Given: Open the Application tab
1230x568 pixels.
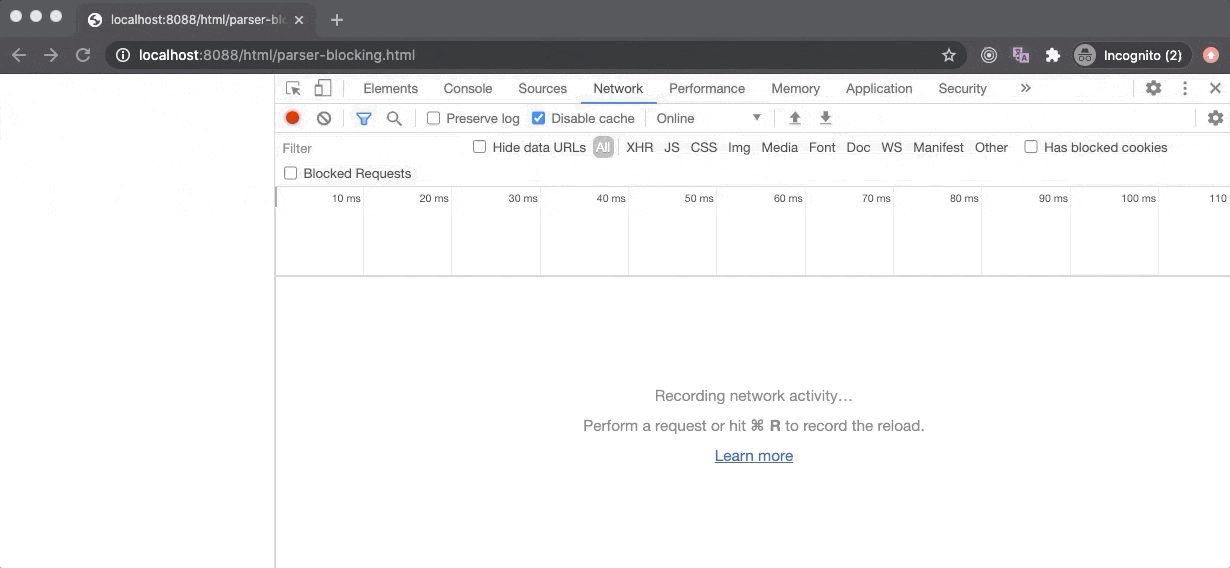Looking at the screenshot, I should pos(879,88).
